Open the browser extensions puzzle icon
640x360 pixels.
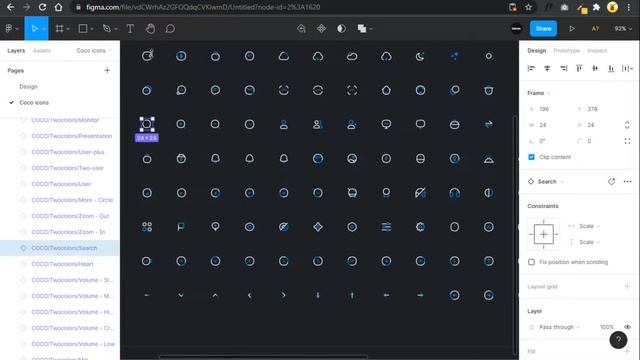click(x=596, y=7)
